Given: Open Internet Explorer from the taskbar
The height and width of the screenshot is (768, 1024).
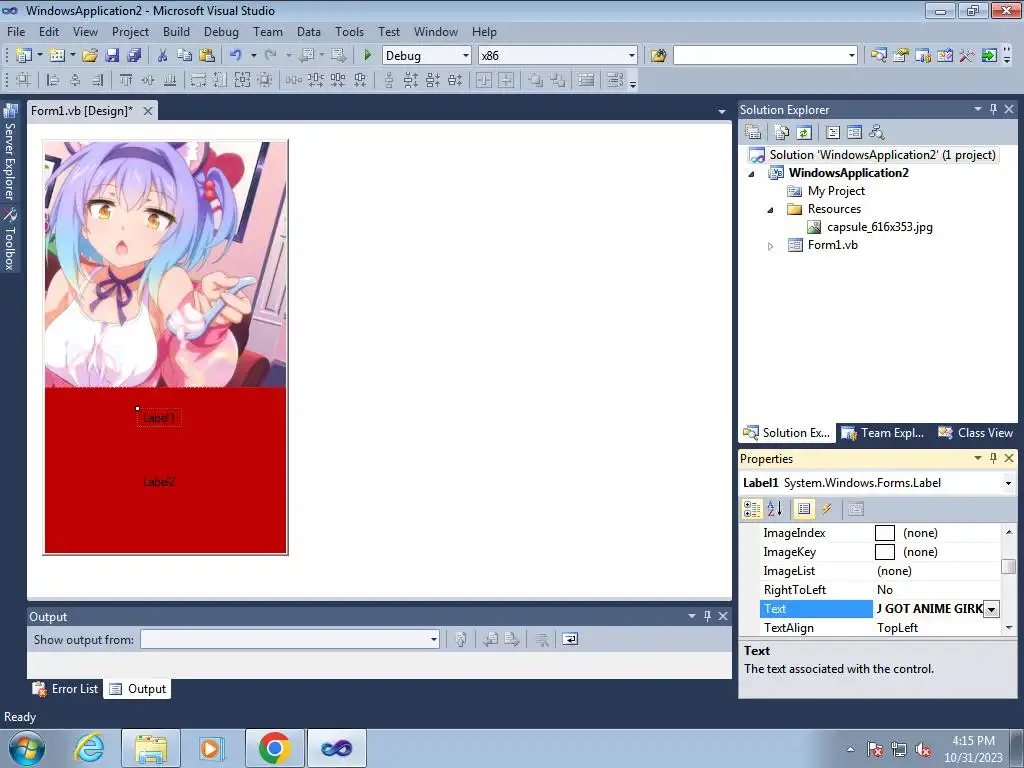Looking at the screenshot, I should tap(89, 748).
